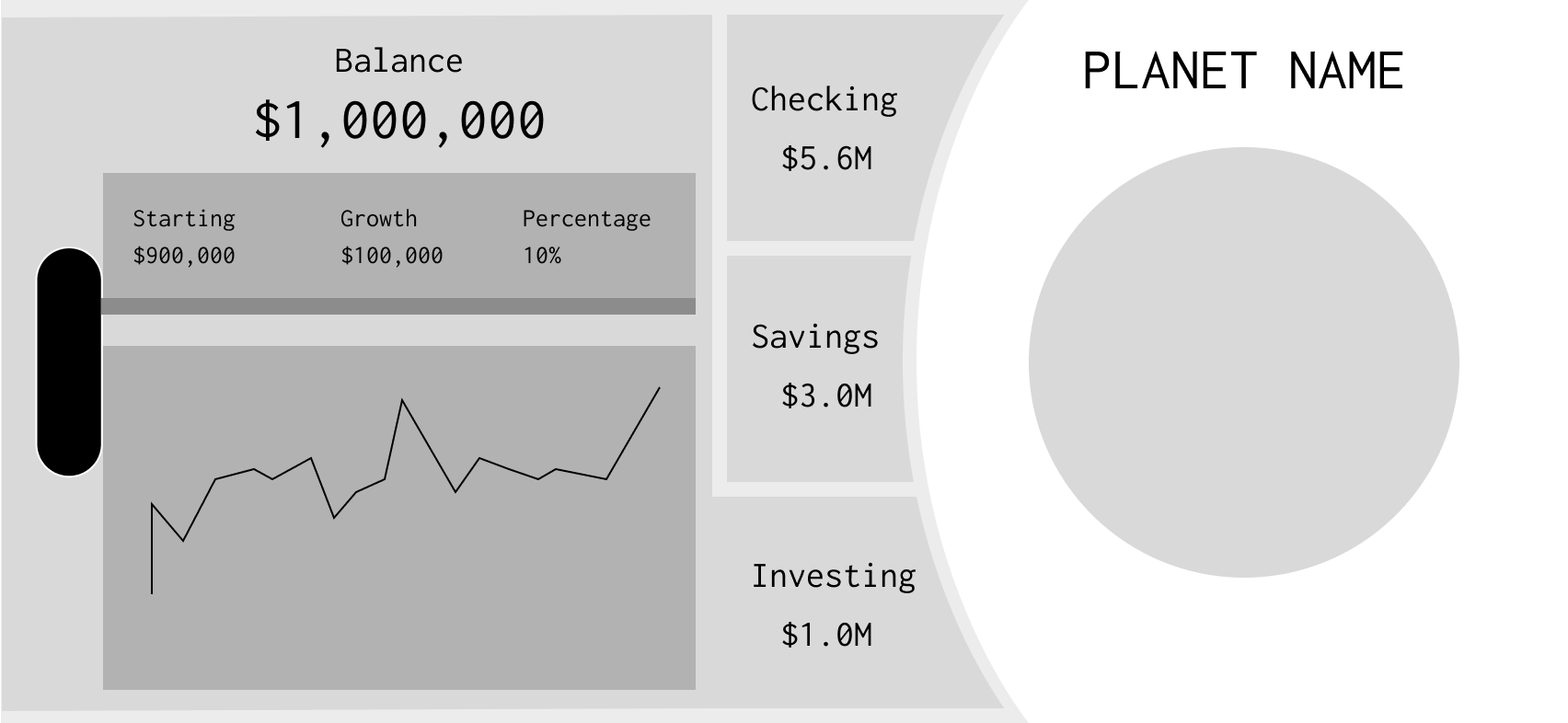
Task: Click the gray planet circle
Action: (x=1244, y=362)
